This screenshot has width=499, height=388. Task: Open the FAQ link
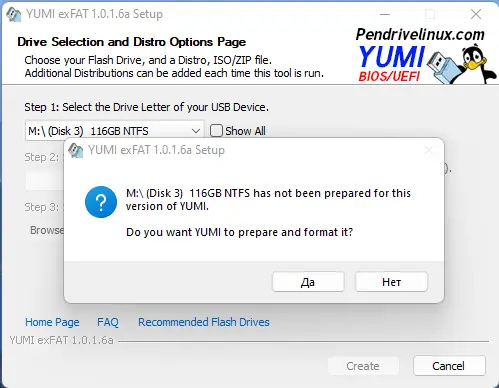(x=108, y=322)
